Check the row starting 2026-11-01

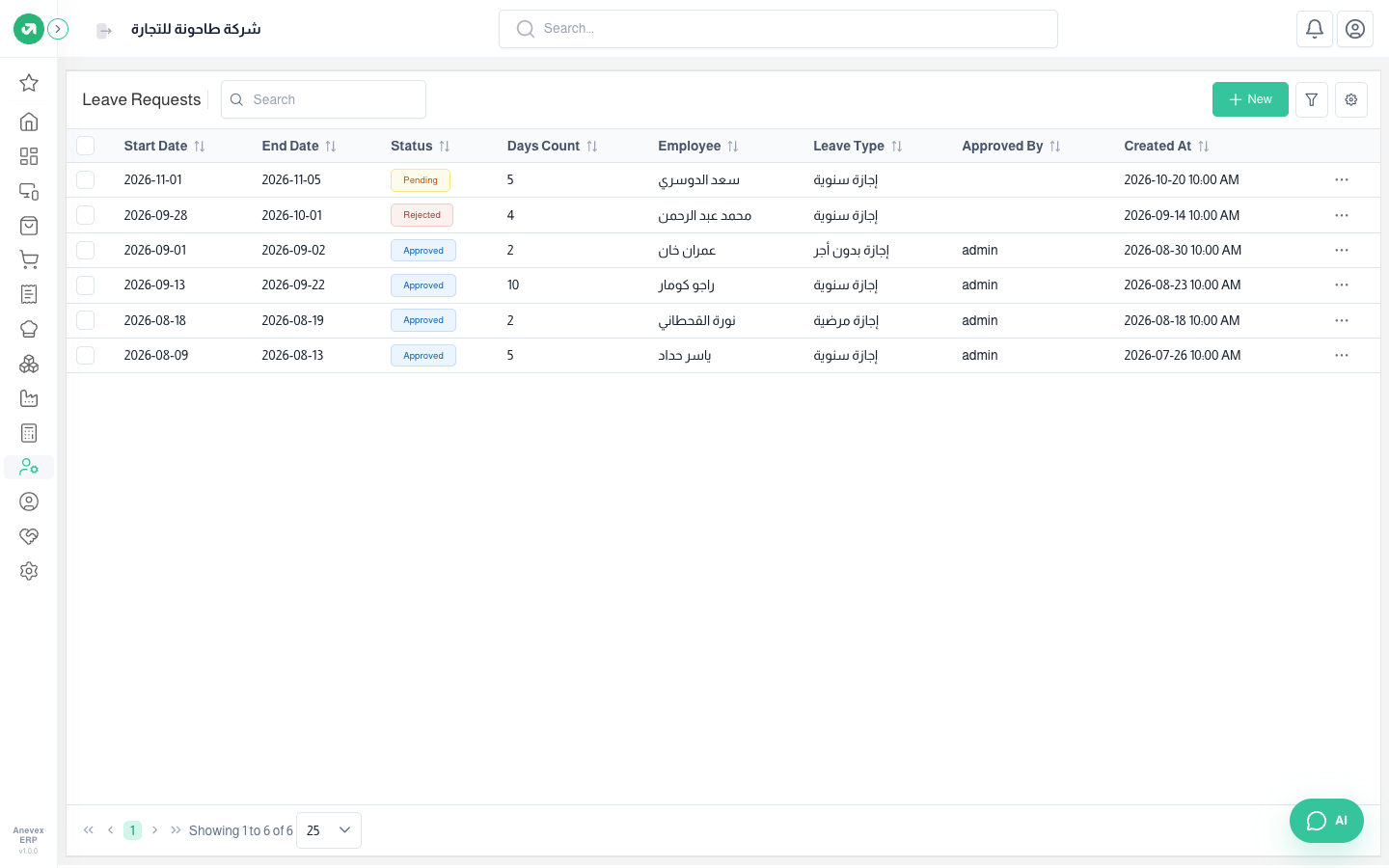(86, 179)
